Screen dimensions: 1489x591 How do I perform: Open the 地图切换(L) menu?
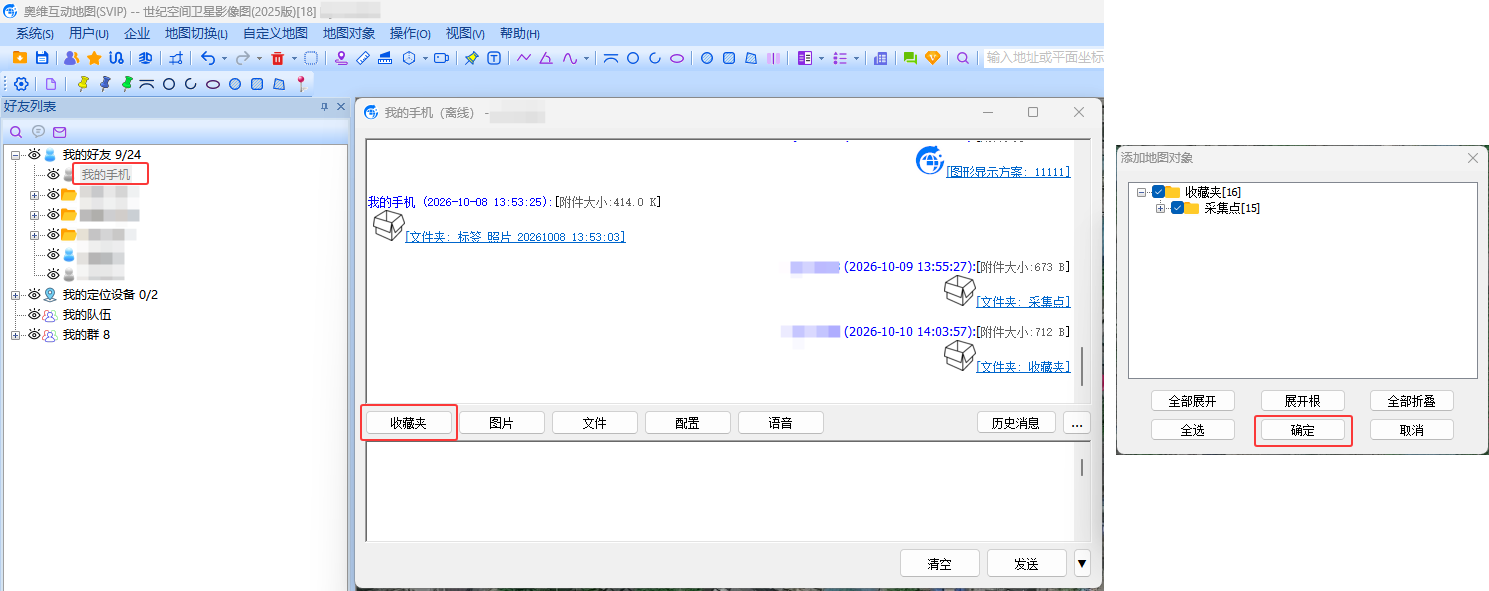click(x=197, y=33)
